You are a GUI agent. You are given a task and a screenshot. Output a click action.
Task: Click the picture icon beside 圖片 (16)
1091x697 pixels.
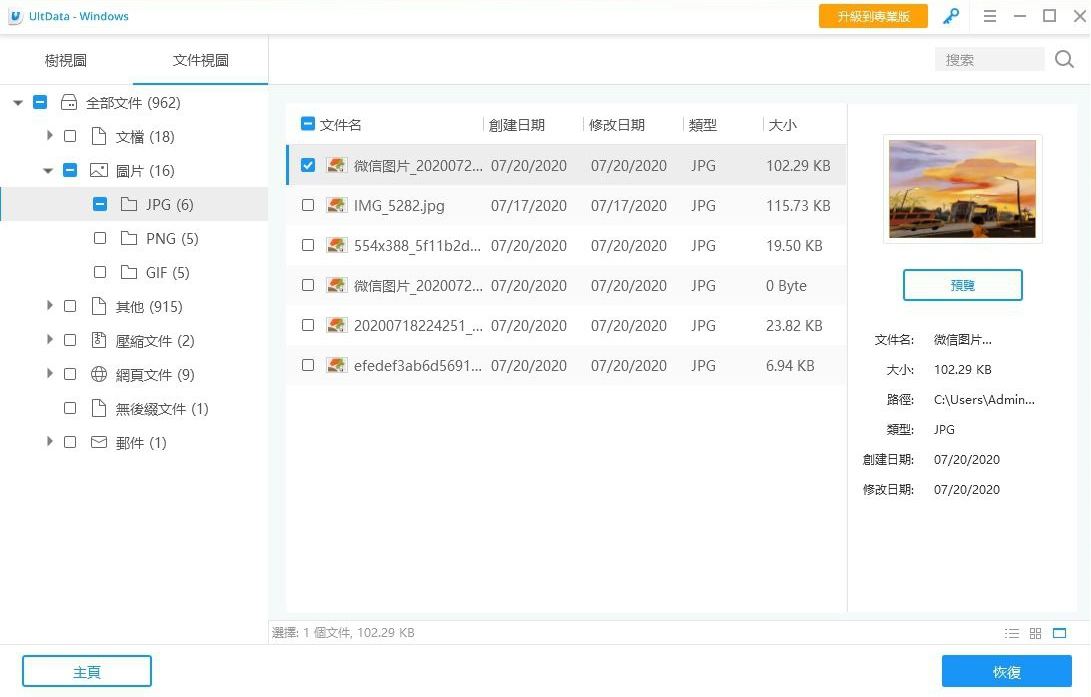point(99,170)
